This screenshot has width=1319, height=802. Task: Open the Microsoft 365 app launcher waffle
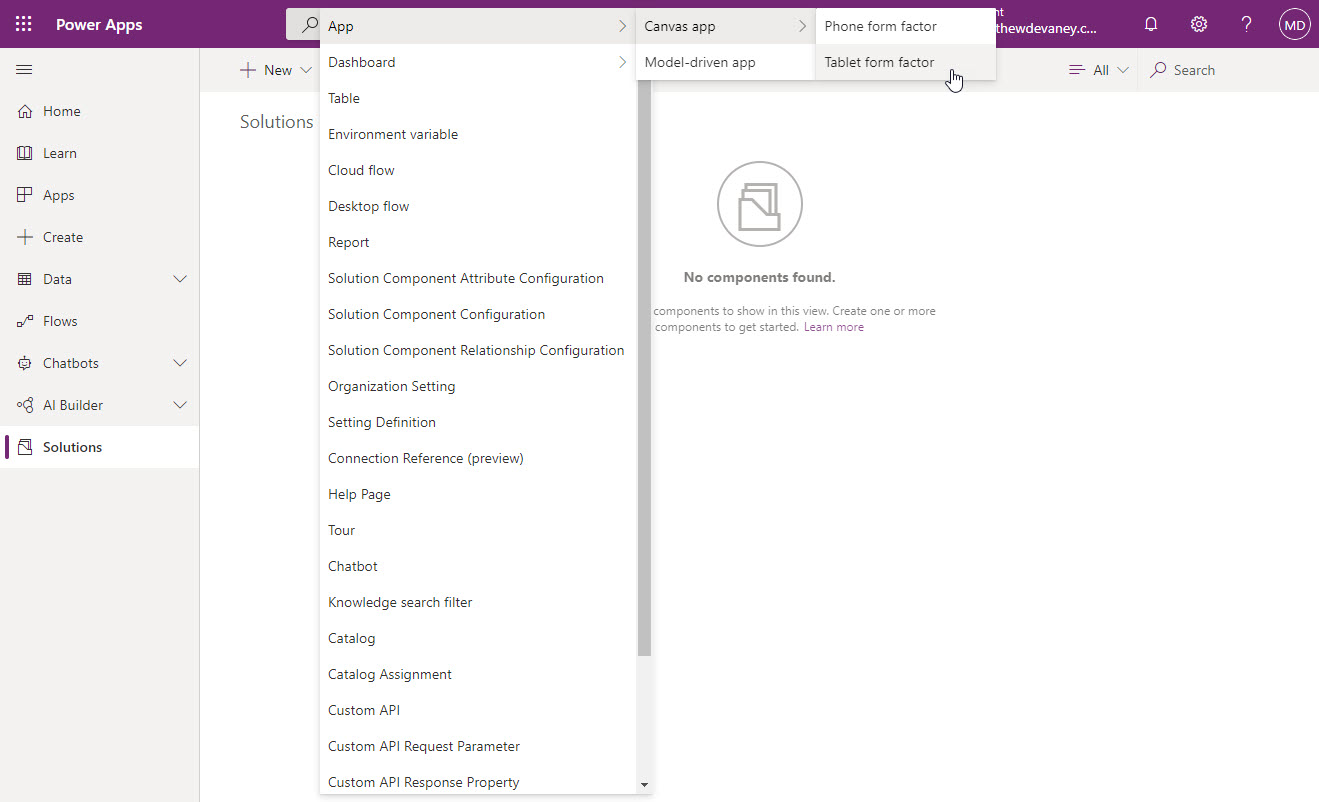coord(24,24)
